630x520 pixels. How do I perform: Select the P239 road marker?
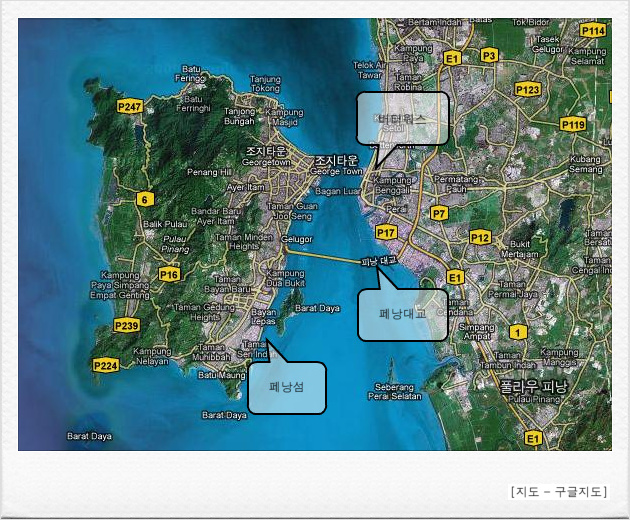click(126, 325)
